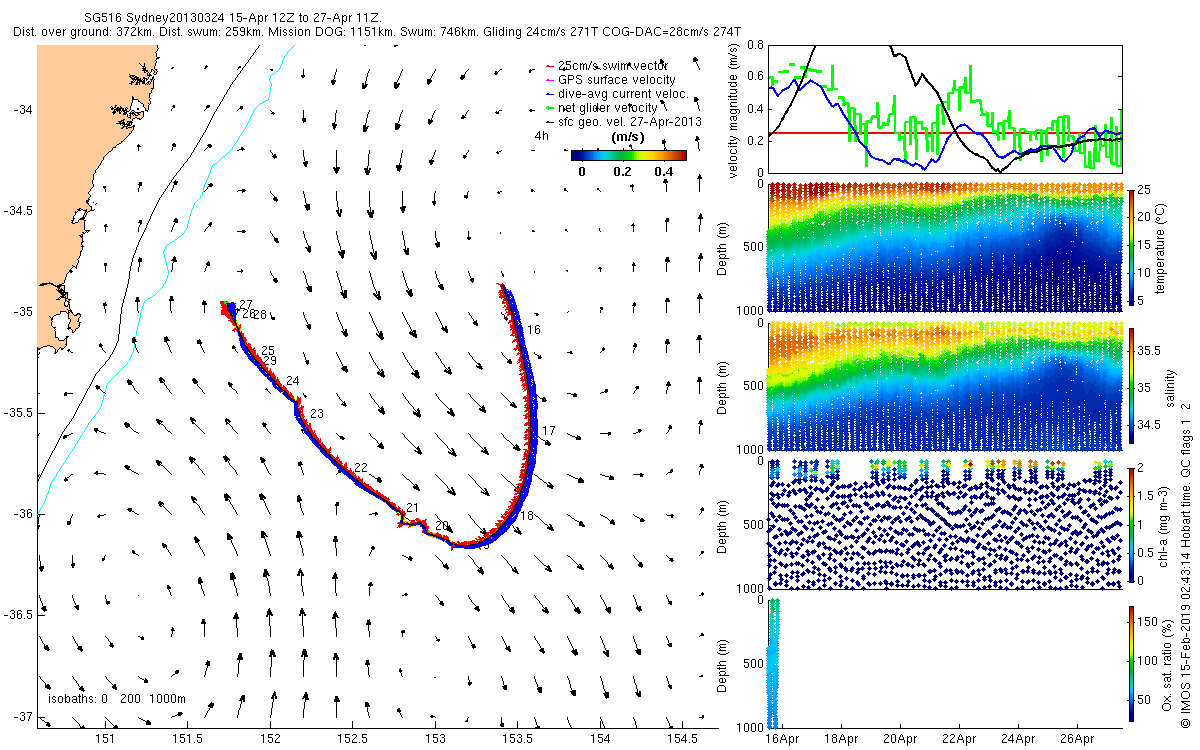Viewport: 1200px width, 750px height.
Task: Click the velocity (m/s) colorbar on the map
Action: pyautogui.click(x=628, y=155)
